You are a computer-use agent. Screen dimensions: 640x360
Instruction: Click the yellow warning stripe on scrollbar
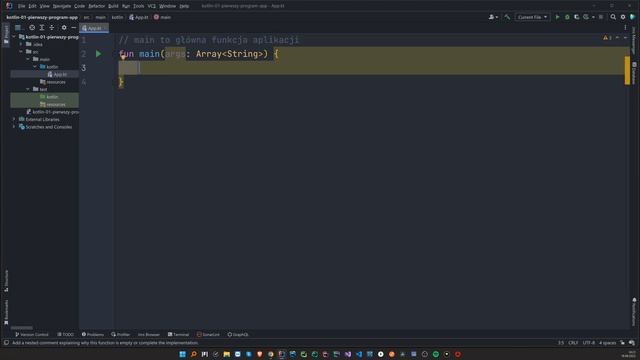coord(627,70)
